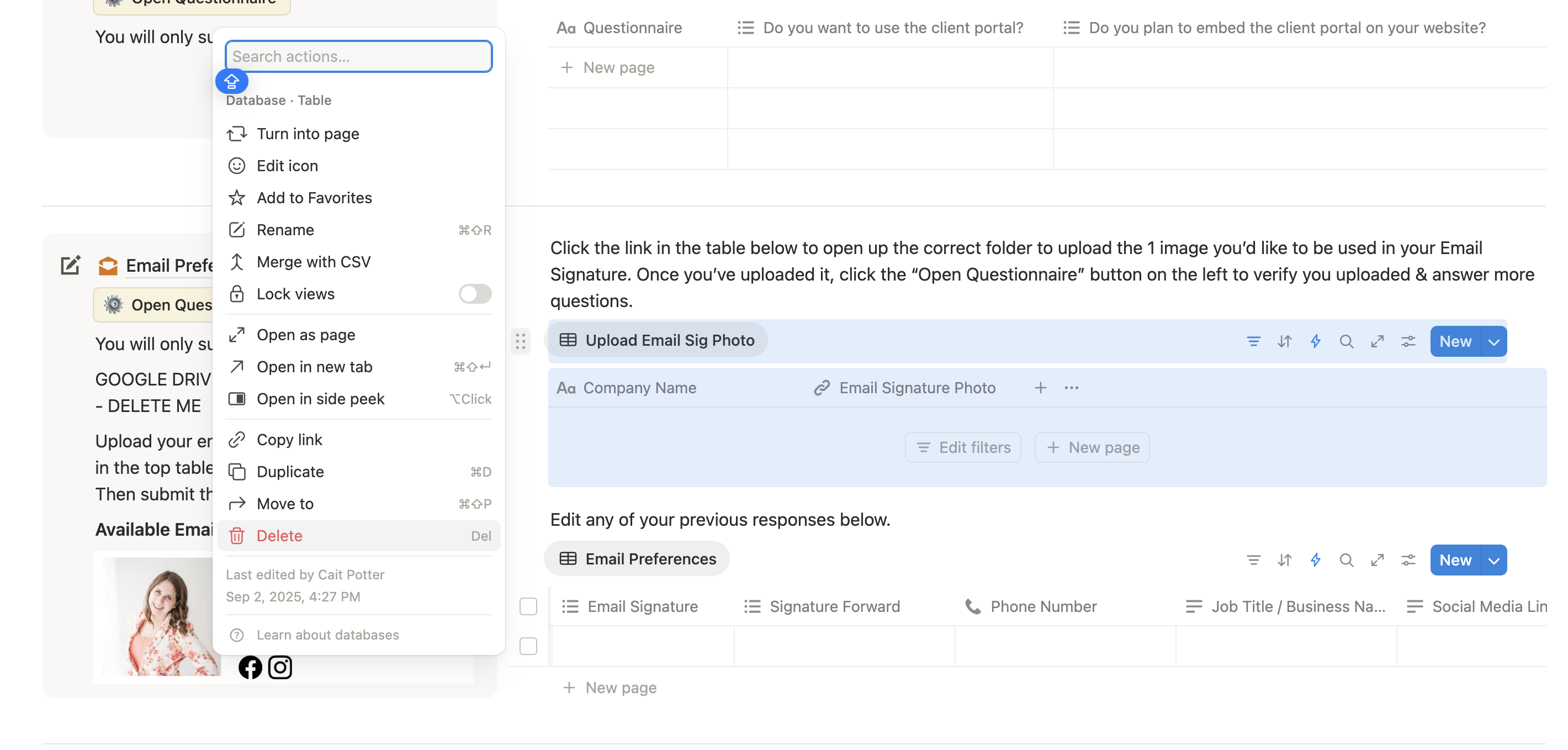
Task: Check the first row checkbox in Email Preferences table
Action: (528, 646)
